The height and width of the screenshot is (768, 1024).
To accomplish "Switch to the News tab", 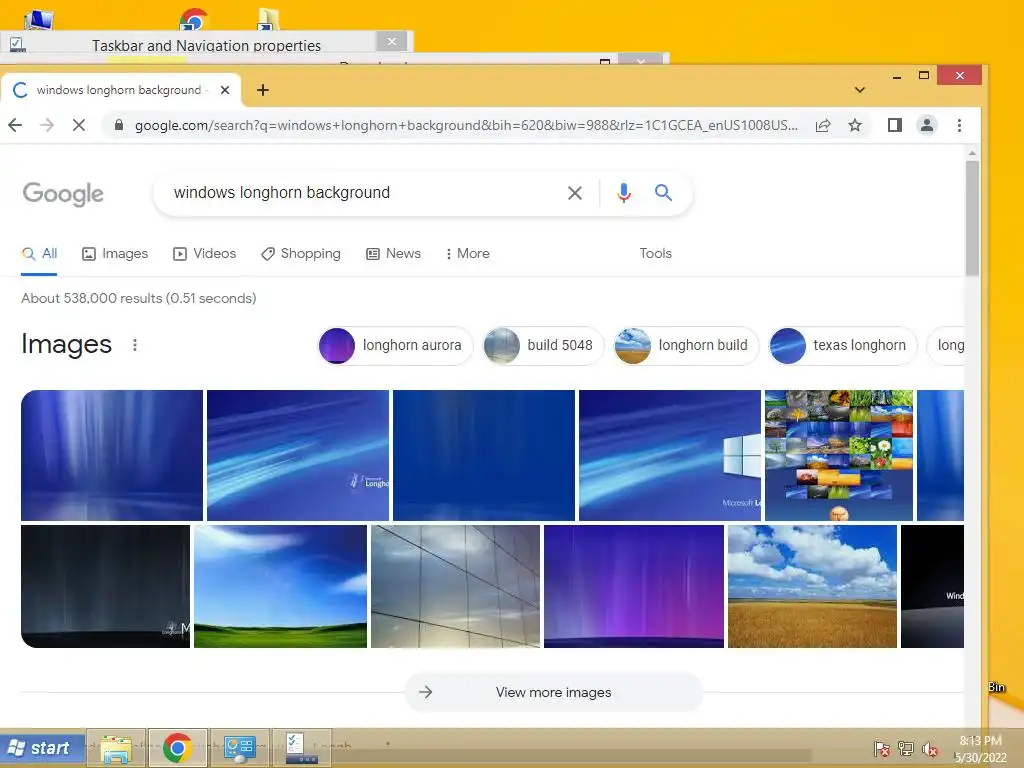I will pos(393,253).
